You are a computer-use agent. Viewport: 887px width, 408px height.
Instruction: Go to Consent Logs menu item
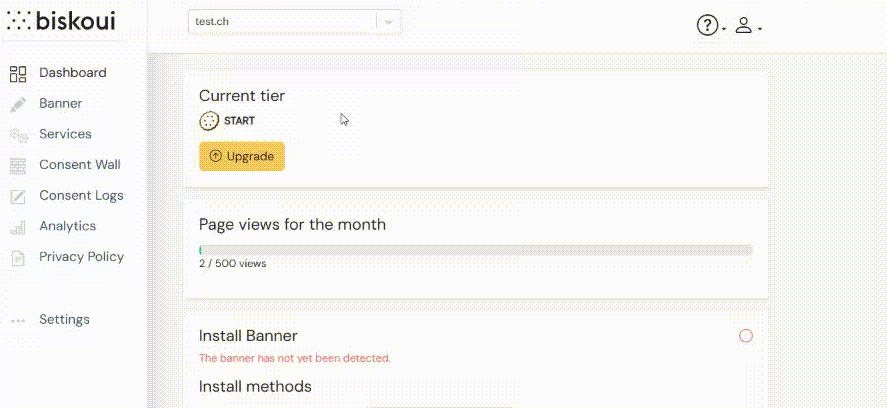81,196
